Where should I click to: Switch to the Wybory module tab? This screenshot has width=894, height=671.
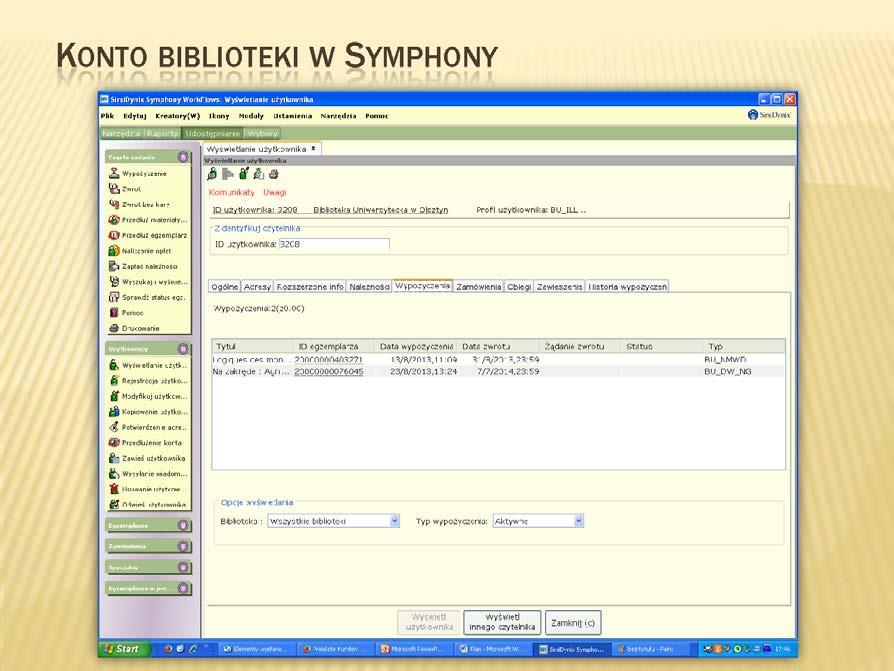[x=262, y=133]
